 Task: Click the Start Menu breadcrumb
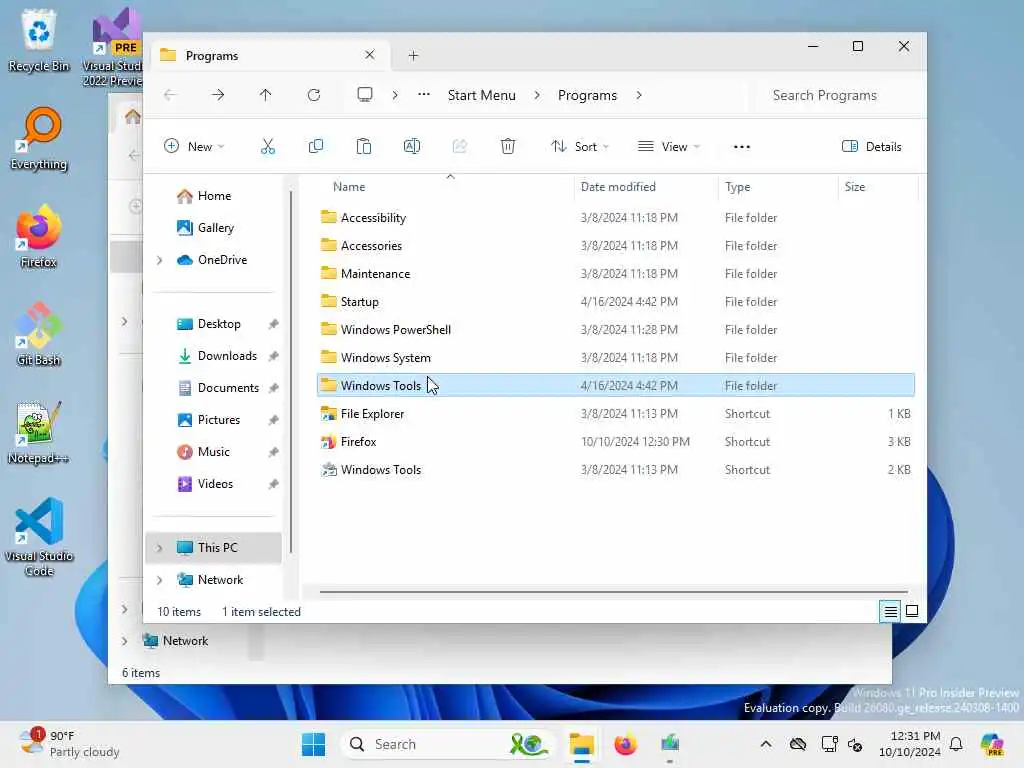(x=481, y=95)
